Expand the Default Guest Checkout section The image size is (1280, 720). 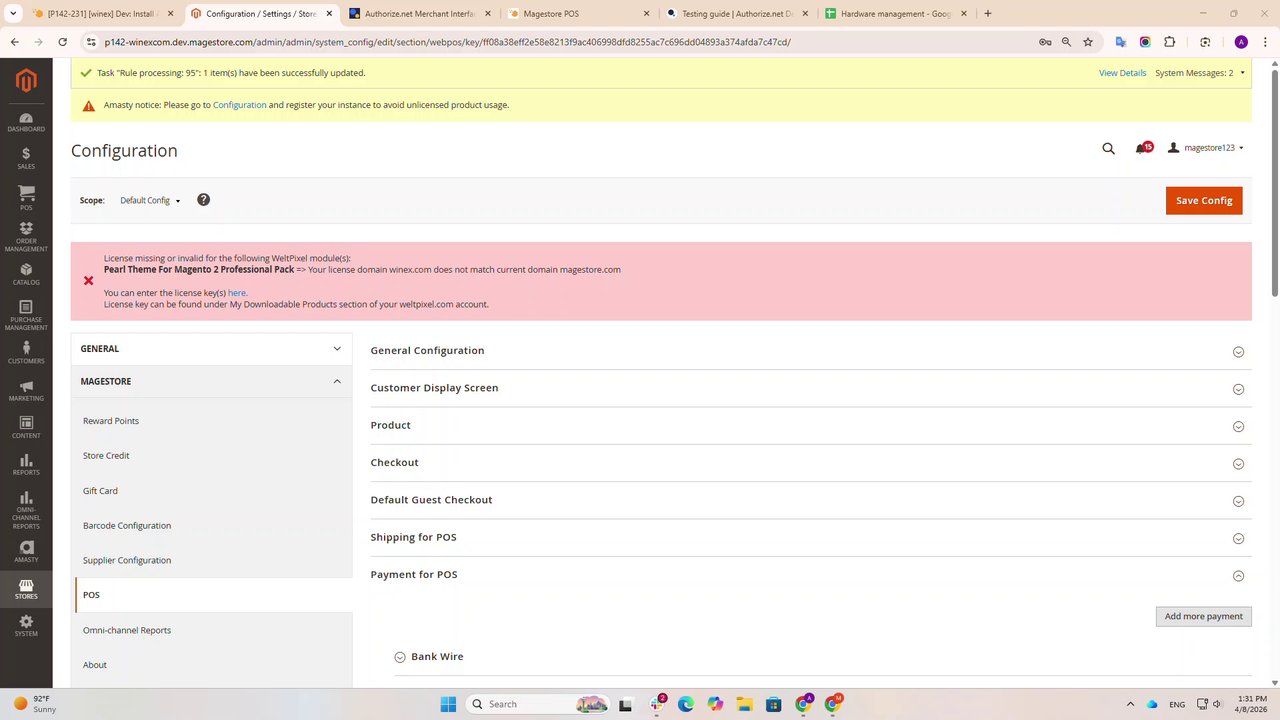[x=811, y=500]
